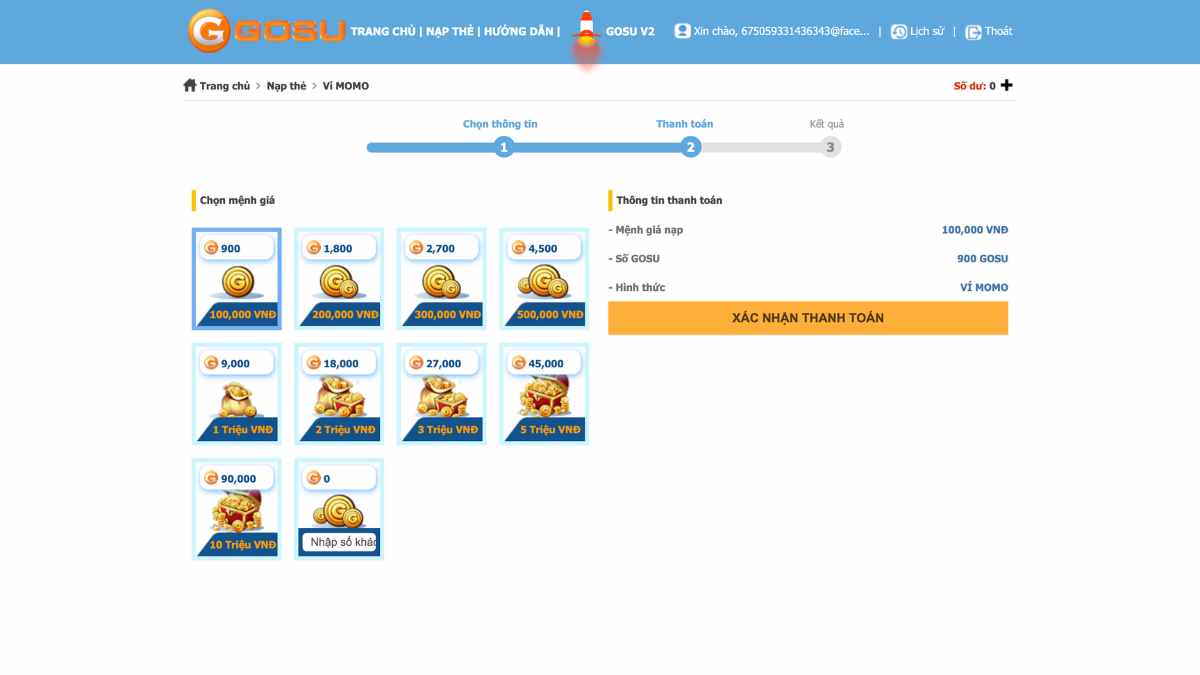Click the plus icon next to Số dư

pos(1007,85)
